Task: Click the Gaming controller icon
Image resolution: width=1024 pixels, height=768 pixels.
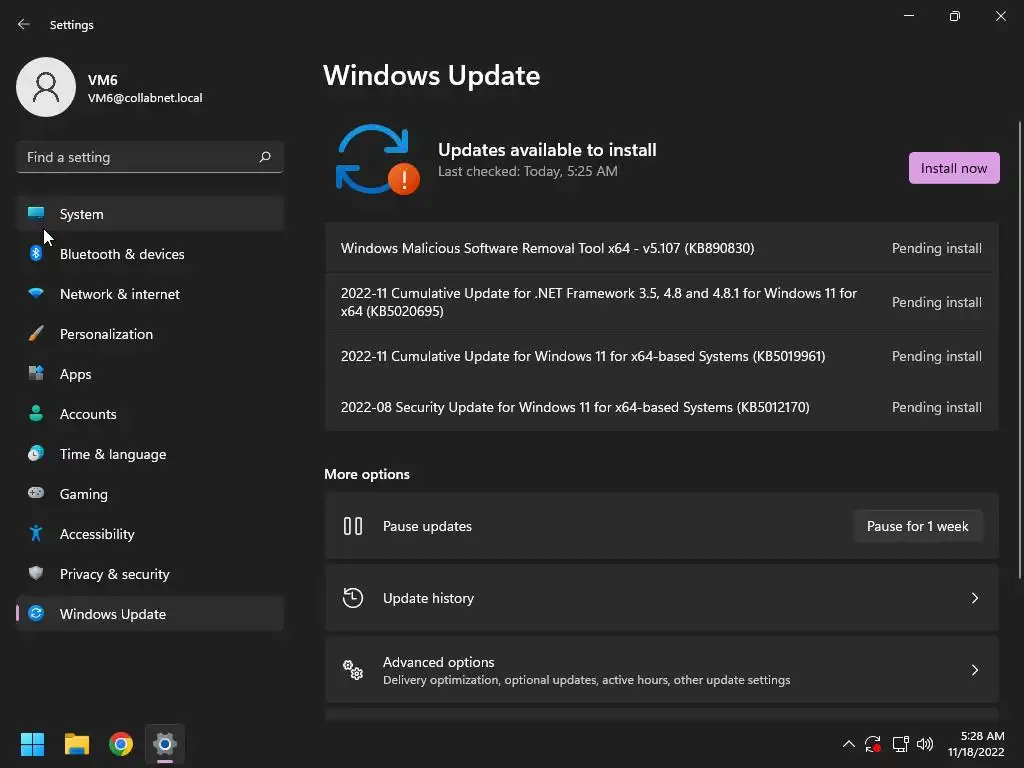Action: 36,493
